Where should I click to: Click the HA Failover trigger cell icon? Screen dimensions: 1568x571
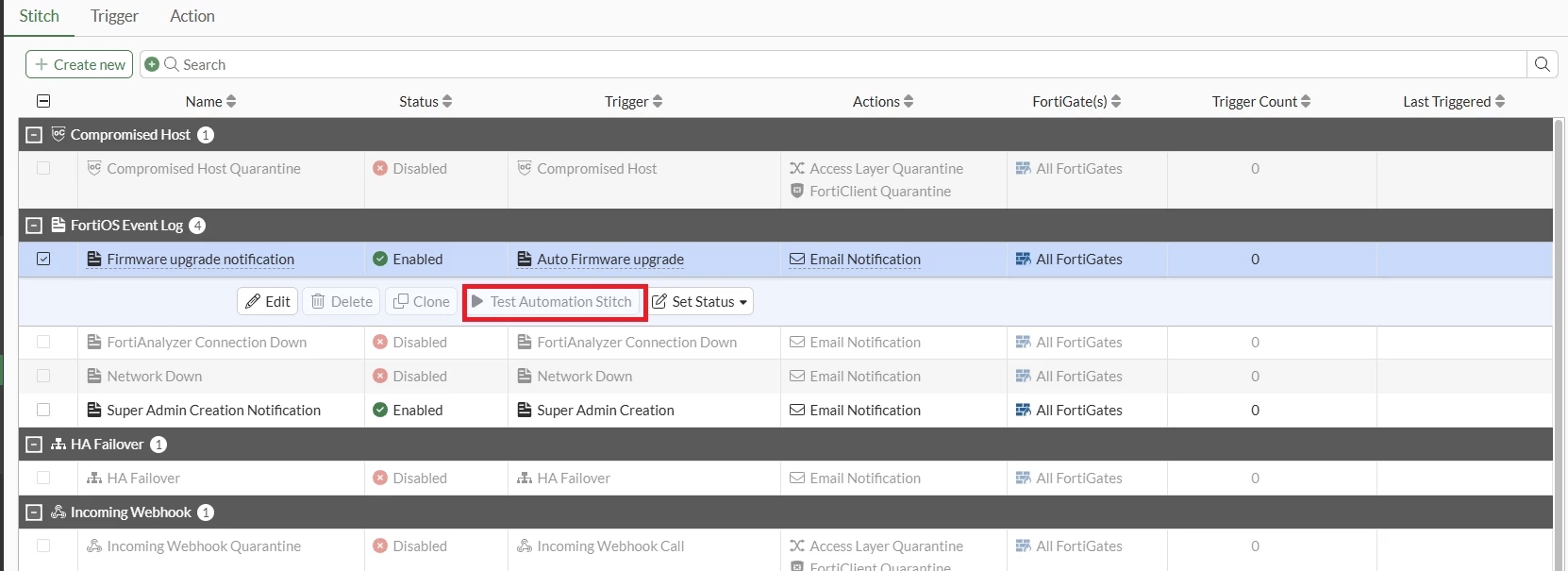(525, 478)
